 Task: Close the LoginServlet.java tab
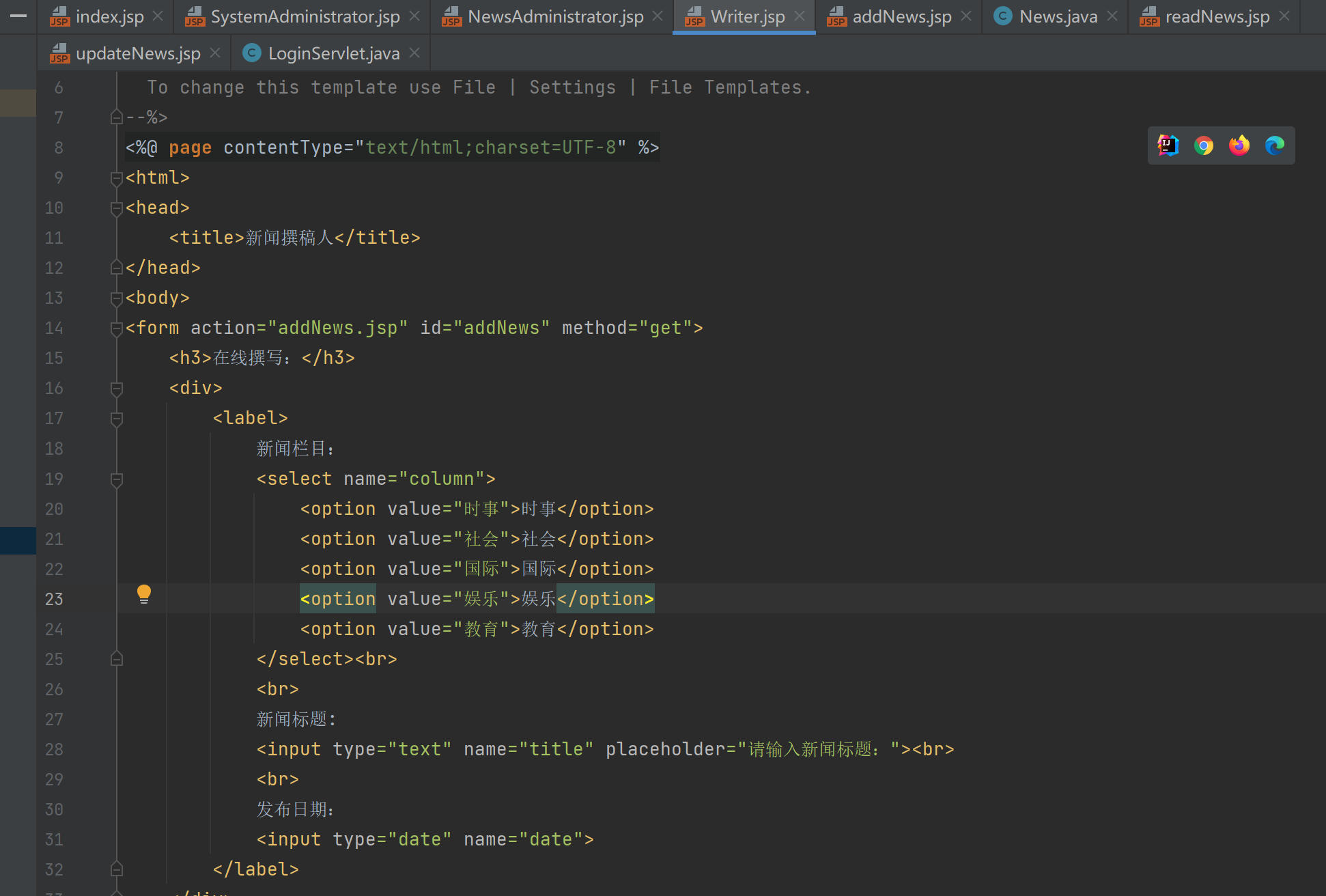click(x=414, y=53)
